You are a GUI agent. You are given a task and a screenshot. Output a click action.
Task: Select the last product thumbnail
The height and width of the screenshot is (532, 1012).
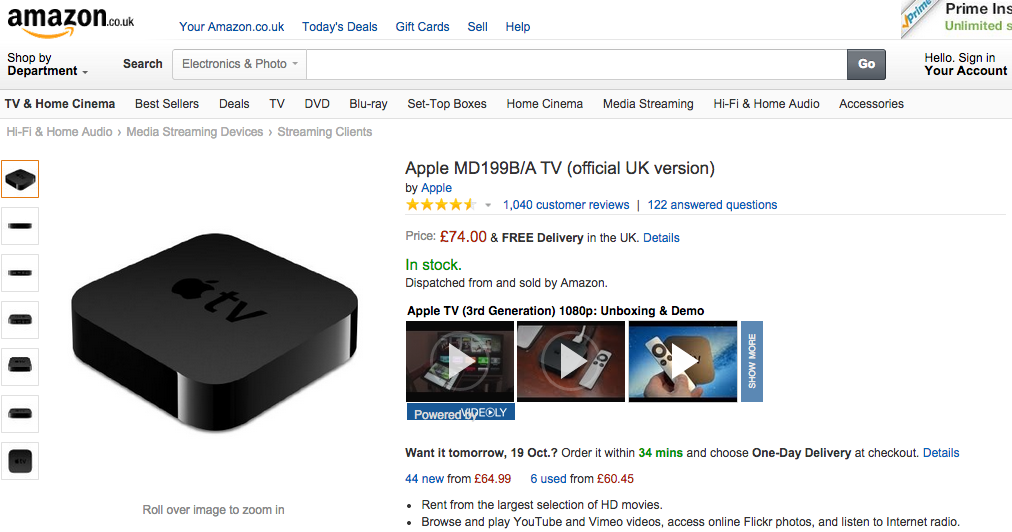pyautogui.click(x=20, y=461)
